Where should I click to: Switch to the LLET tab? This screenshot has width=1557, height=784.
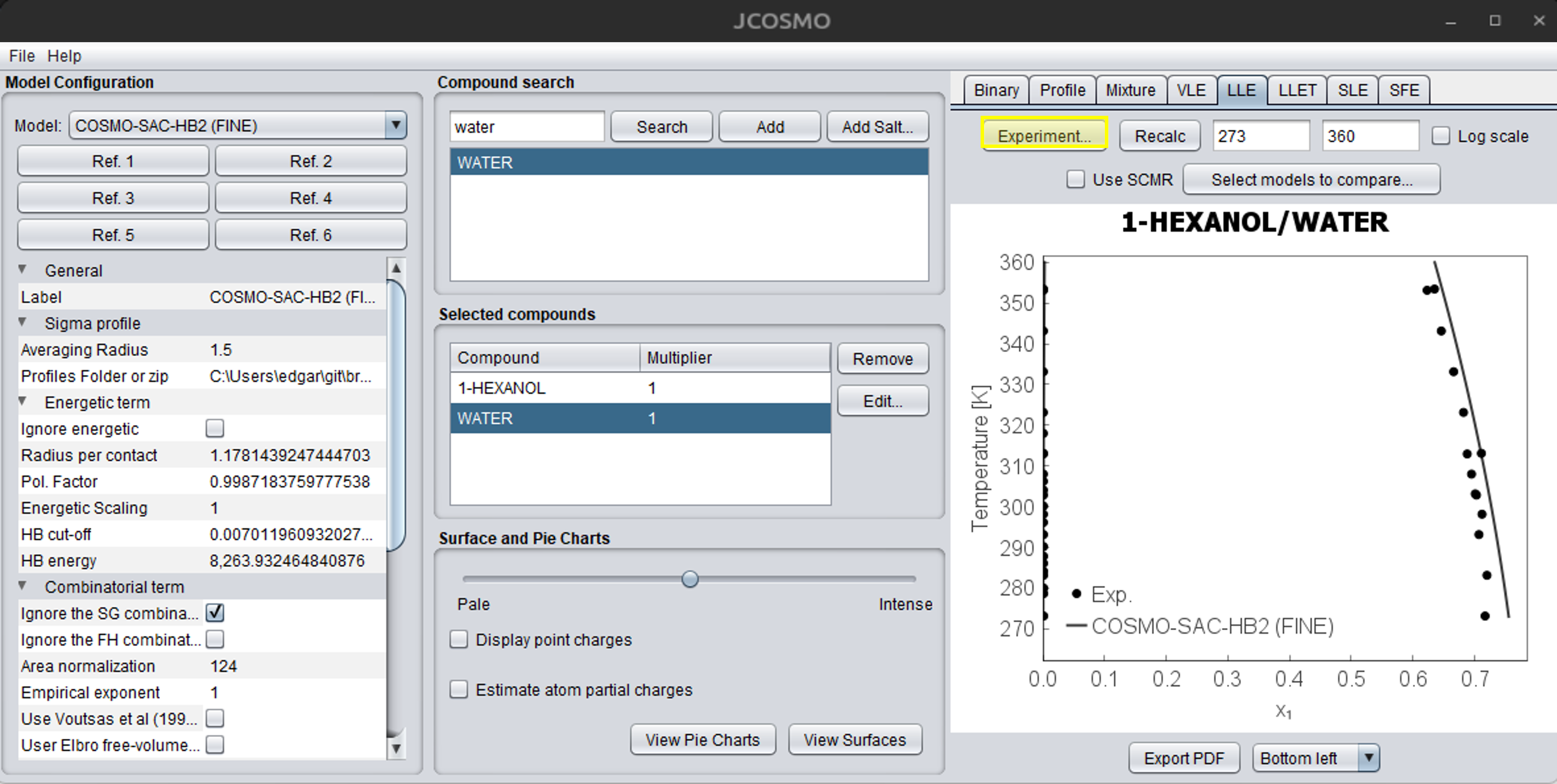(1297, 90)
